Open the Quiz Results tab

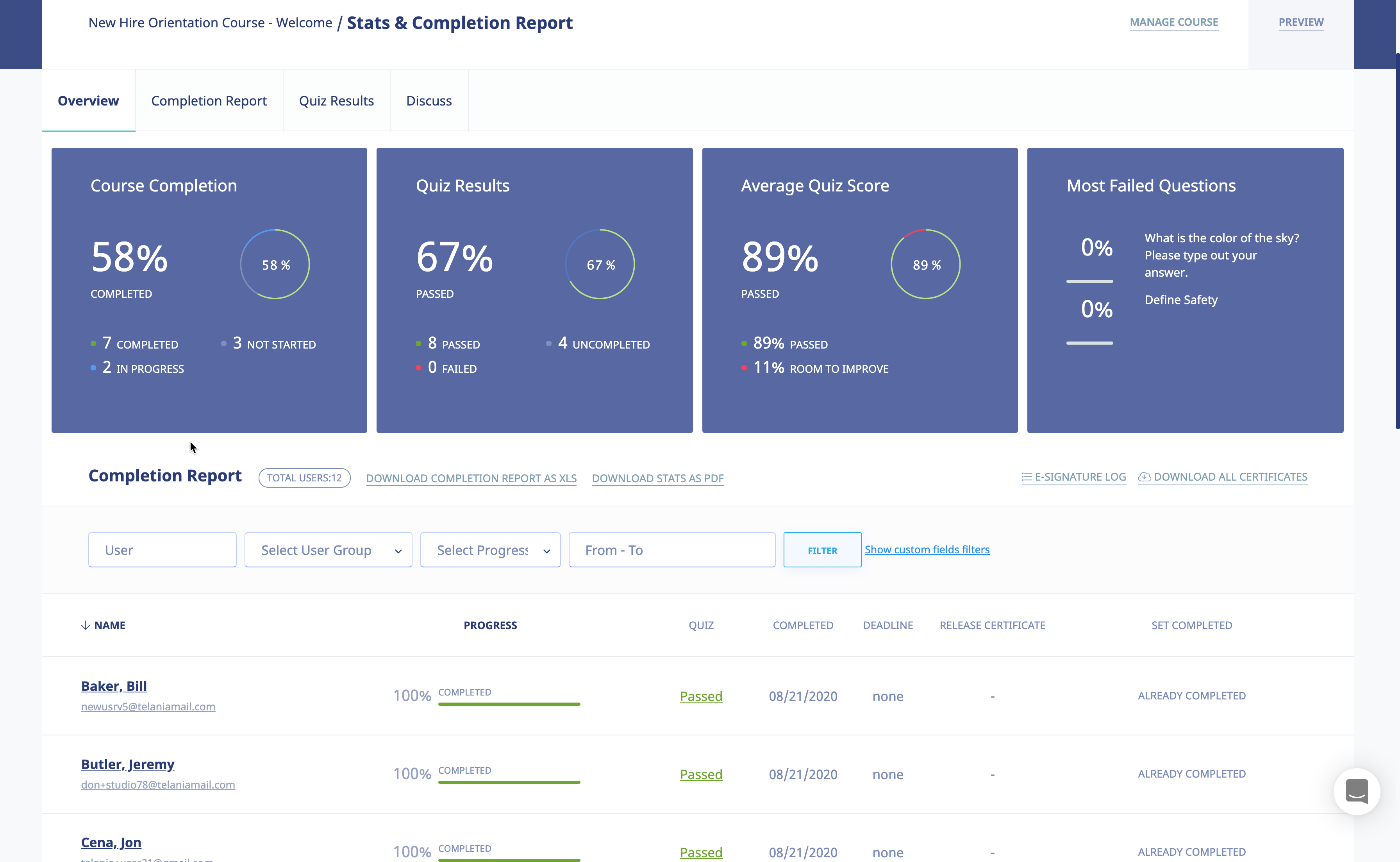click(x=336, y=100)
